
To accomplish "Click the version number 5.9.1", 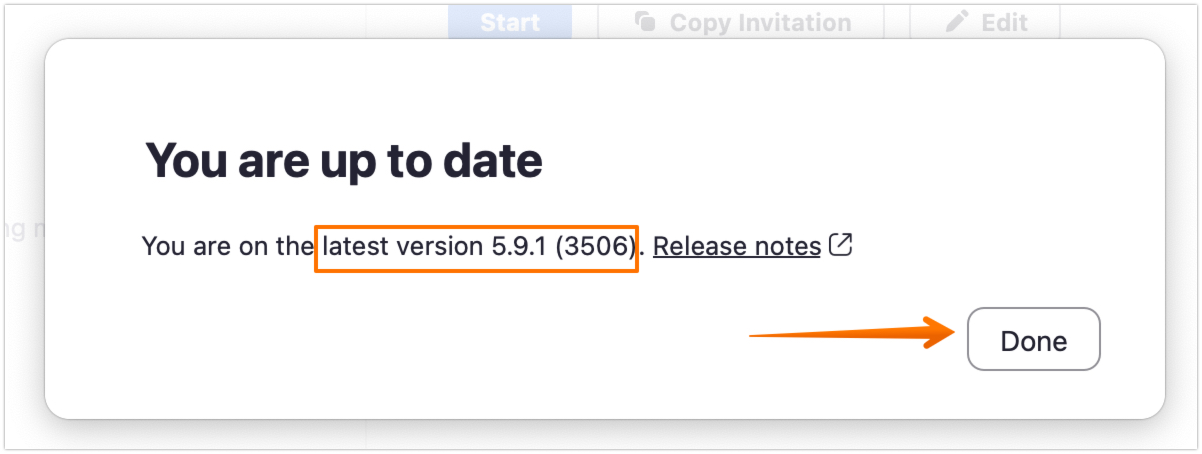I will click(519, 245).
